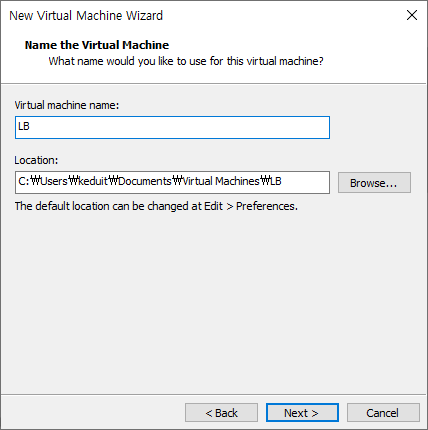The width and height of the screenshot is (428, 430).
Task: Click the default location Preferences hint text
Action: (x=156, y=206)
